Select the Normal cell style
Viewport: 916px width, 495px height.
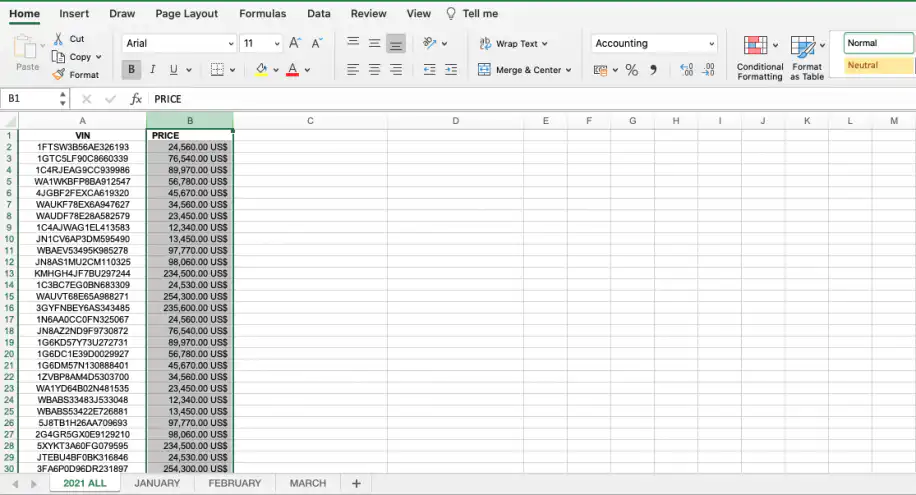coord(878,43)
